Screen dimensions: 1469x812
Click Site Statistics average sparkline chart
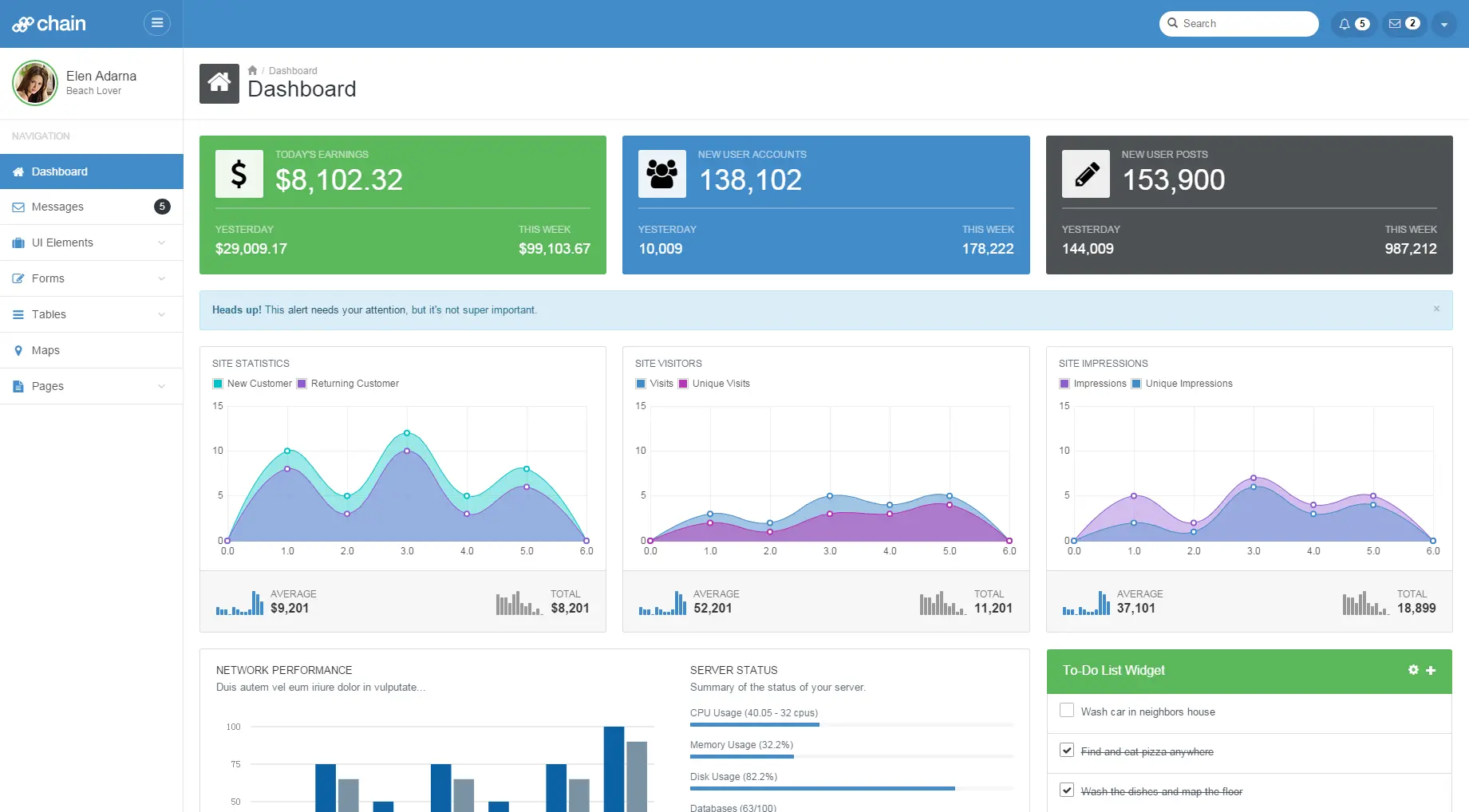click(x=239, y=603)
